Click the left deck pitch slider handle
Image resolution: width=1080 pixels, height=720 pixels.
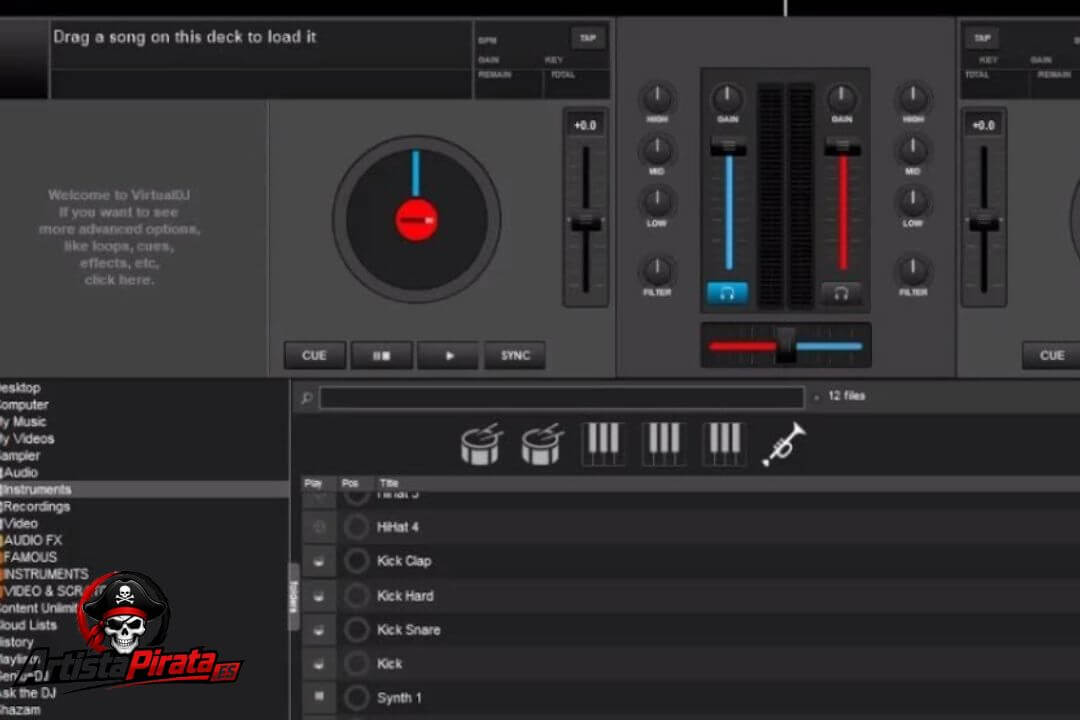585,223
